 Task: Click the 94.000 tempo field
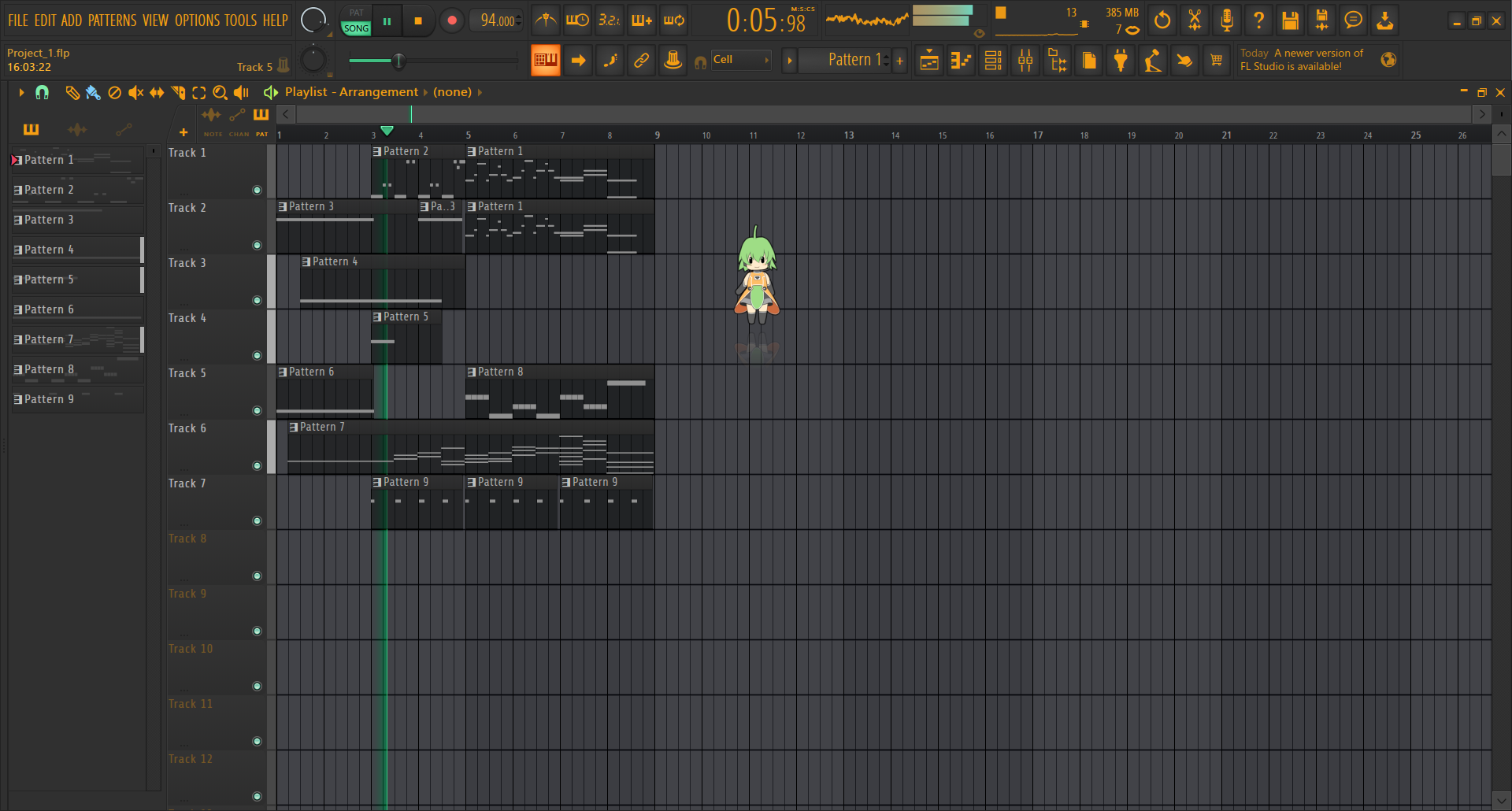pos(497,21)
